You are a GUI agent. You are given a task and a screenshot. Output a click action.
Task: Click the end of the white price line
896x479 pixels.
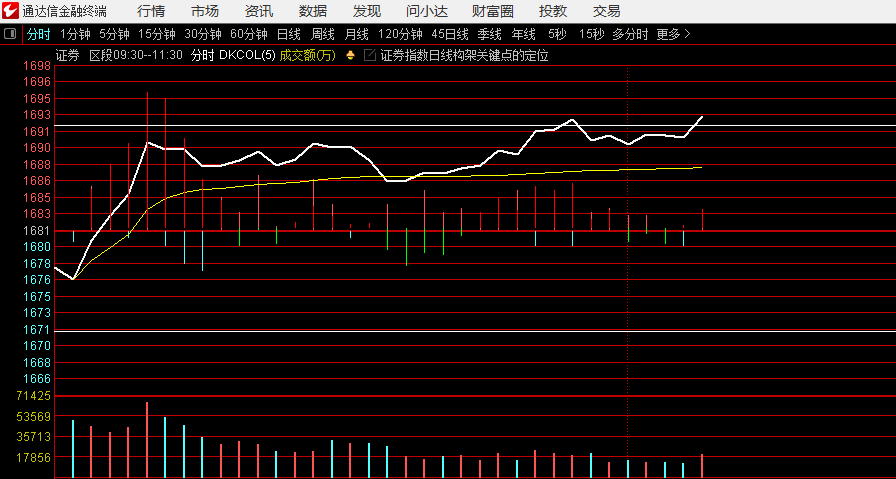click(702, 117)
